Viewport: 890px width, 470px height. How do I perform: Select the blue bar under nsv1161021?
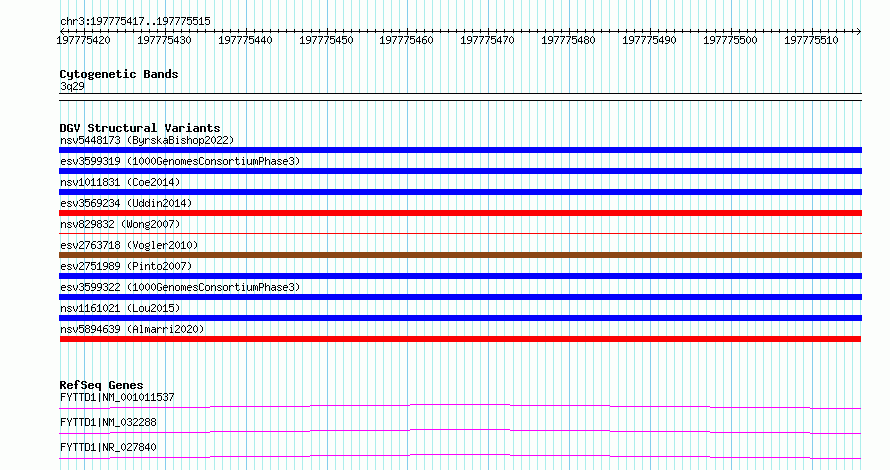coord(460,318)
